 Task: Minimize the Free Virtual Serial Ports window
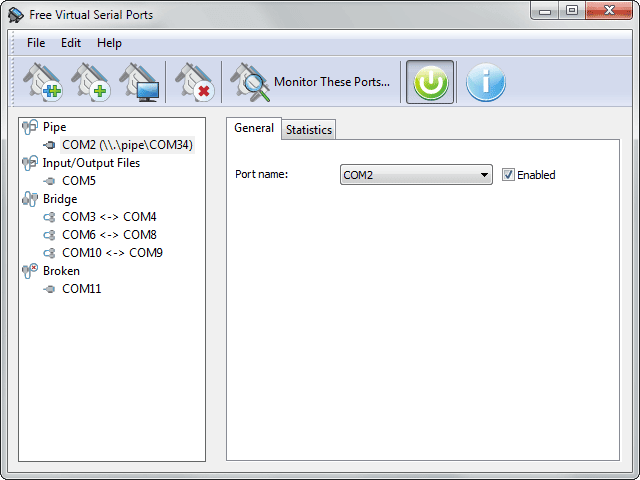545,11
